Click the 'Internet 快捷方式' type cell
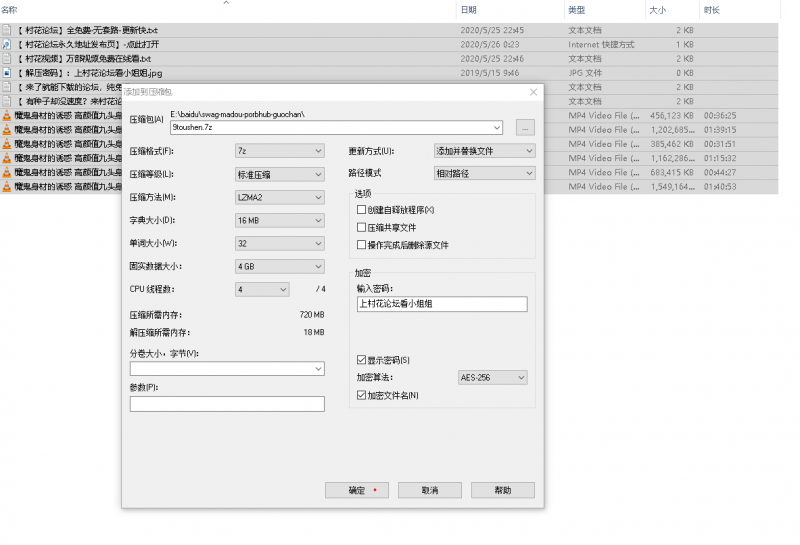 pyautogui.click(x=601, y=44)
